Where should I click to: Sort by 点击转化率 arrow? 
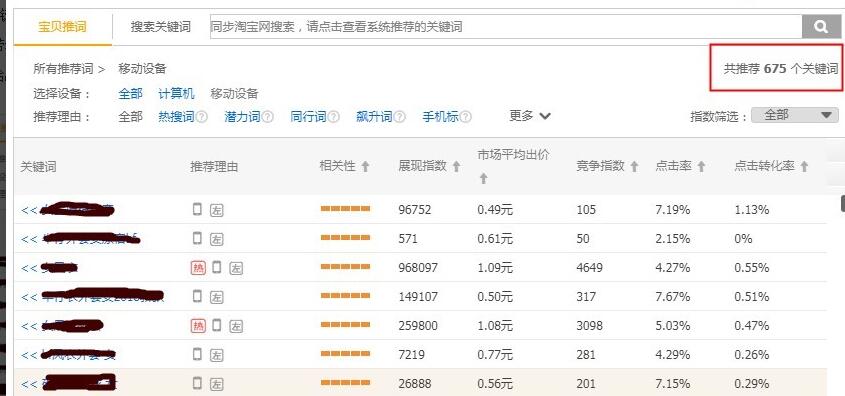pos(804,166)
